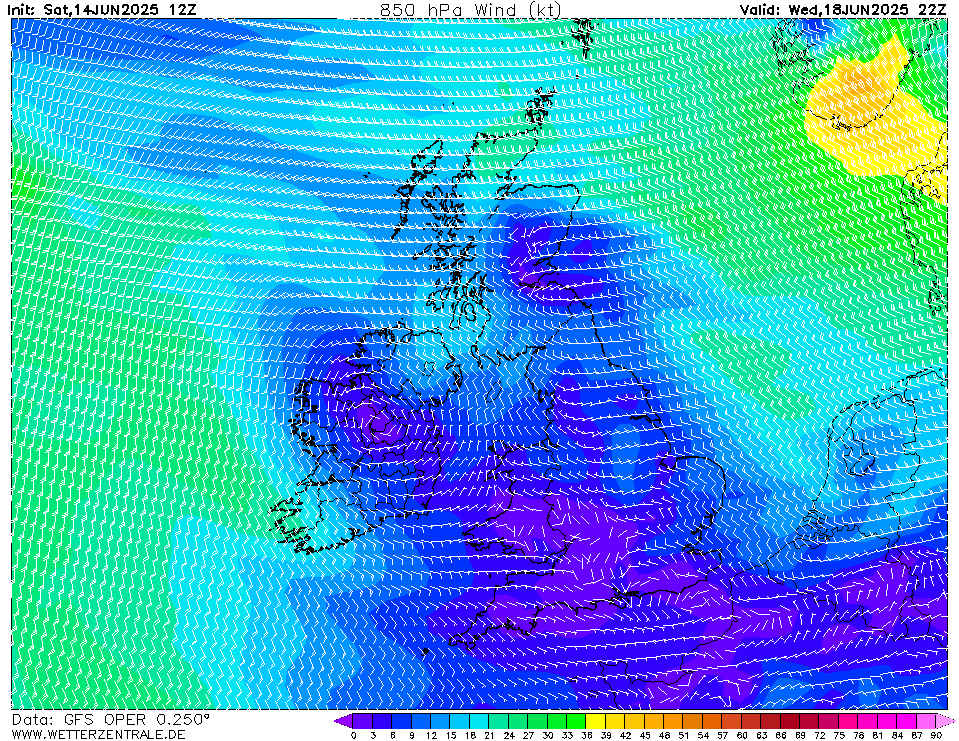Click the legend swatch between 21 and 24
The width and height of the screenshot is (959, 741).
[x=499, y=721]
